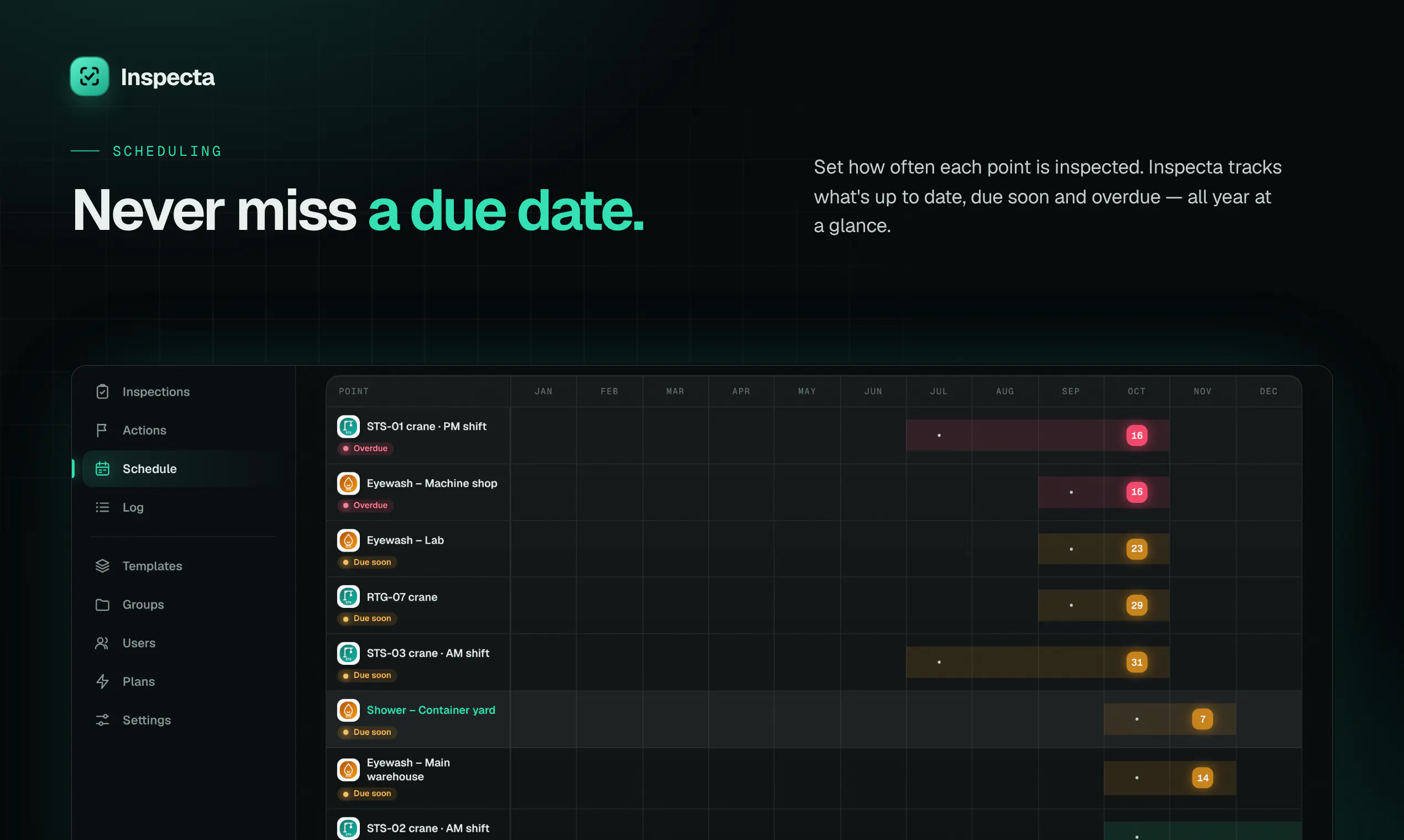Click the STS-01 crane PM shift icon
Screen dimensions: 1404x840
pos(348,426)
